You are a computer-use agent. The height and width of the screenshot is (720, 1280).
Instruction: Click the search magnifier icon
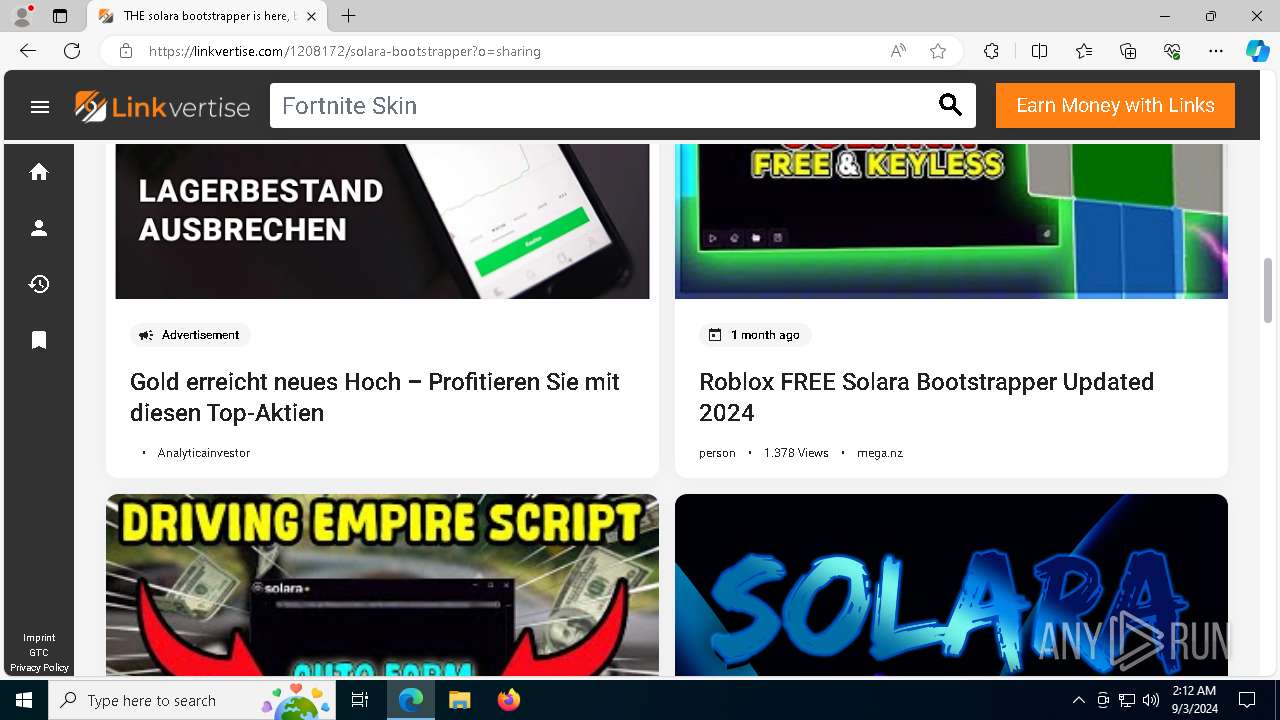[950, 105]
